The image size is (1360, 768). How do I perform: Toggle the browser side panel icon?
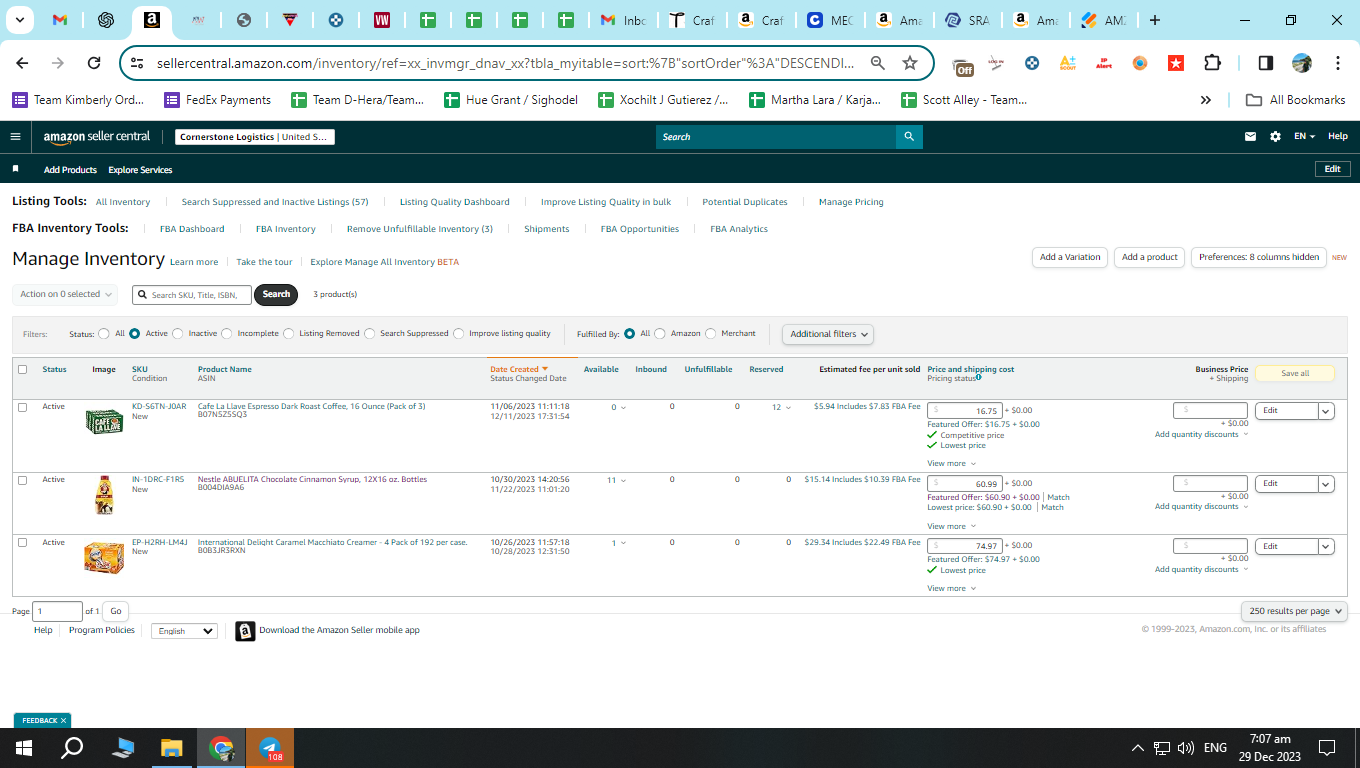[x=1265, y=63]
